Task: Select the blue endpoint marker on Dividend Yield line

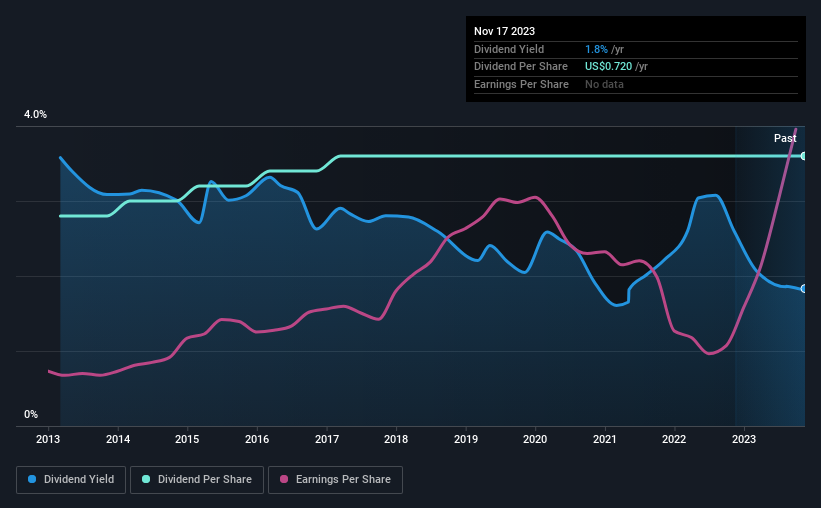Action: coord(804,289)
